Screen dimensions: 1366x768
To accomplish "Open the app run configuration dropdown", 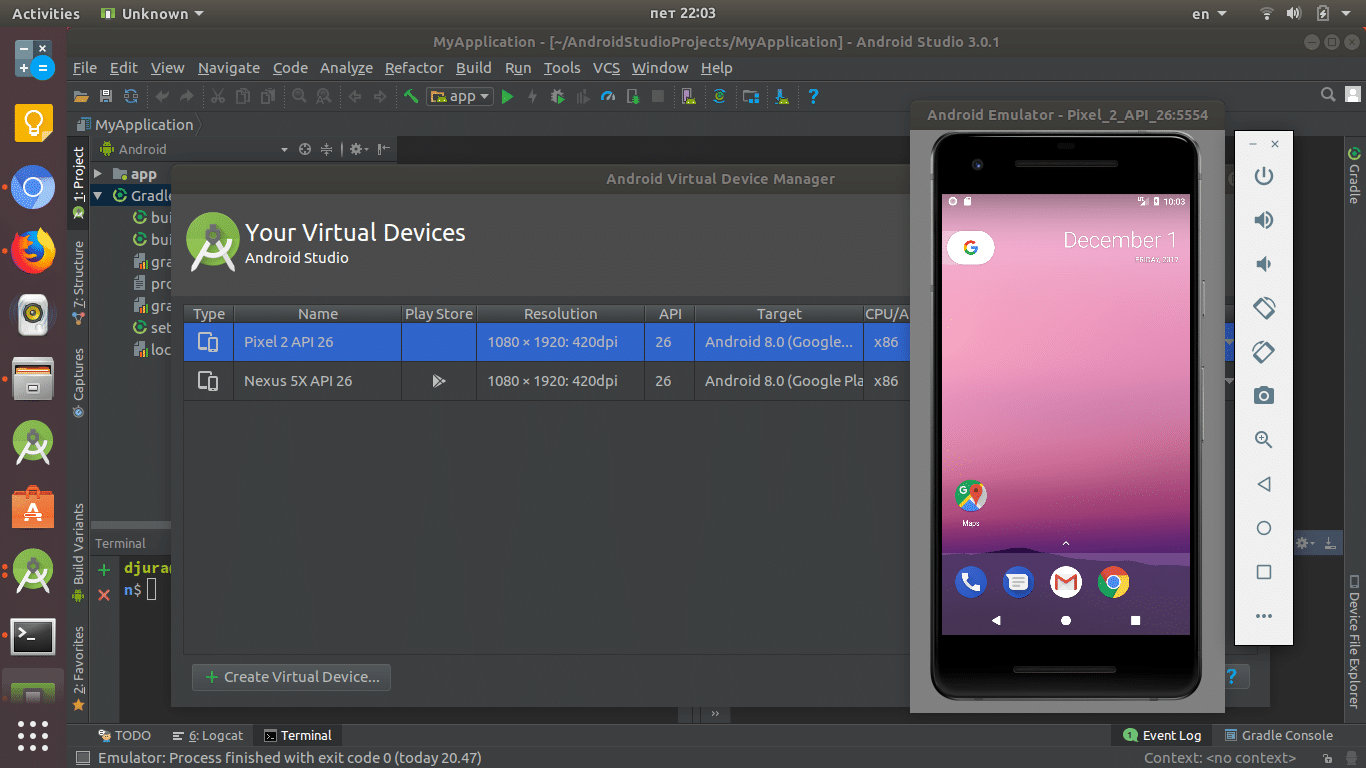I will (x=459, y=96).
